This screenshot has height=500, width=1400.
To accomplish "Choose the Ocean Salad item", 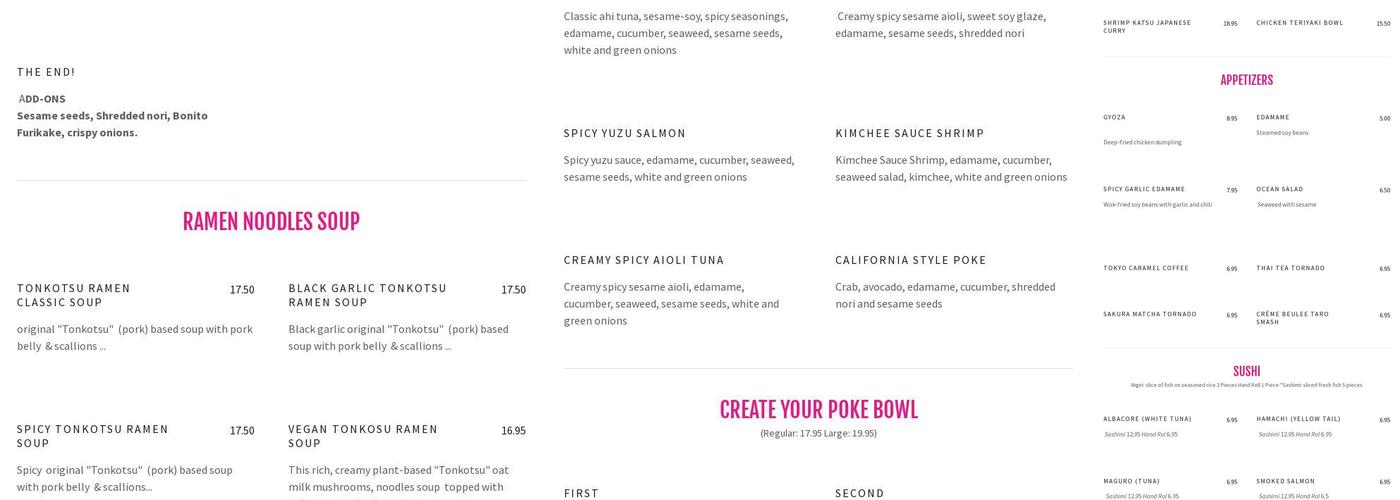I will pos(1280,189).
